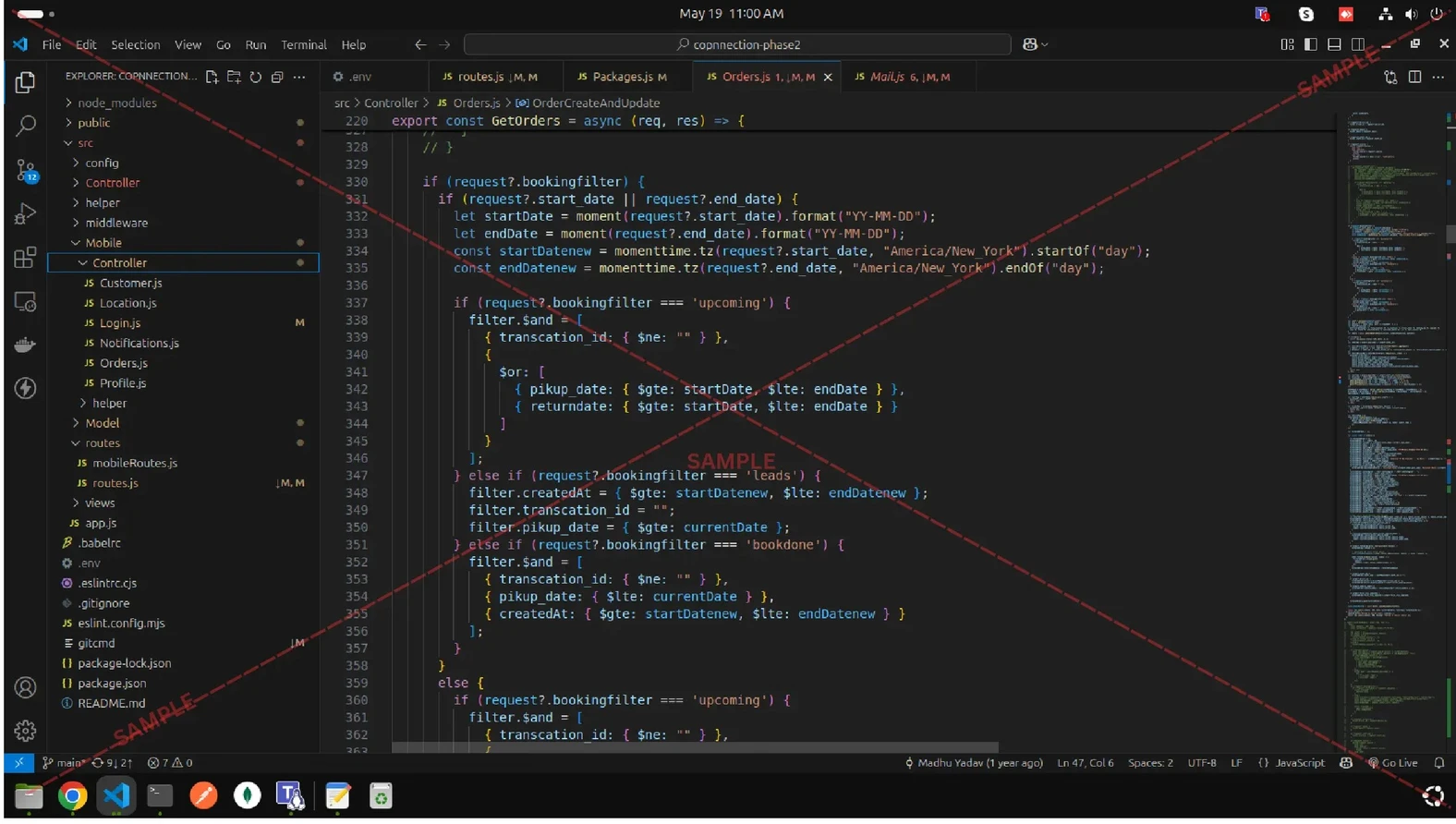The width and height of the screenshot is (1456, 824).
Task: Open the Selection menu
Action: tap(136, 44)
